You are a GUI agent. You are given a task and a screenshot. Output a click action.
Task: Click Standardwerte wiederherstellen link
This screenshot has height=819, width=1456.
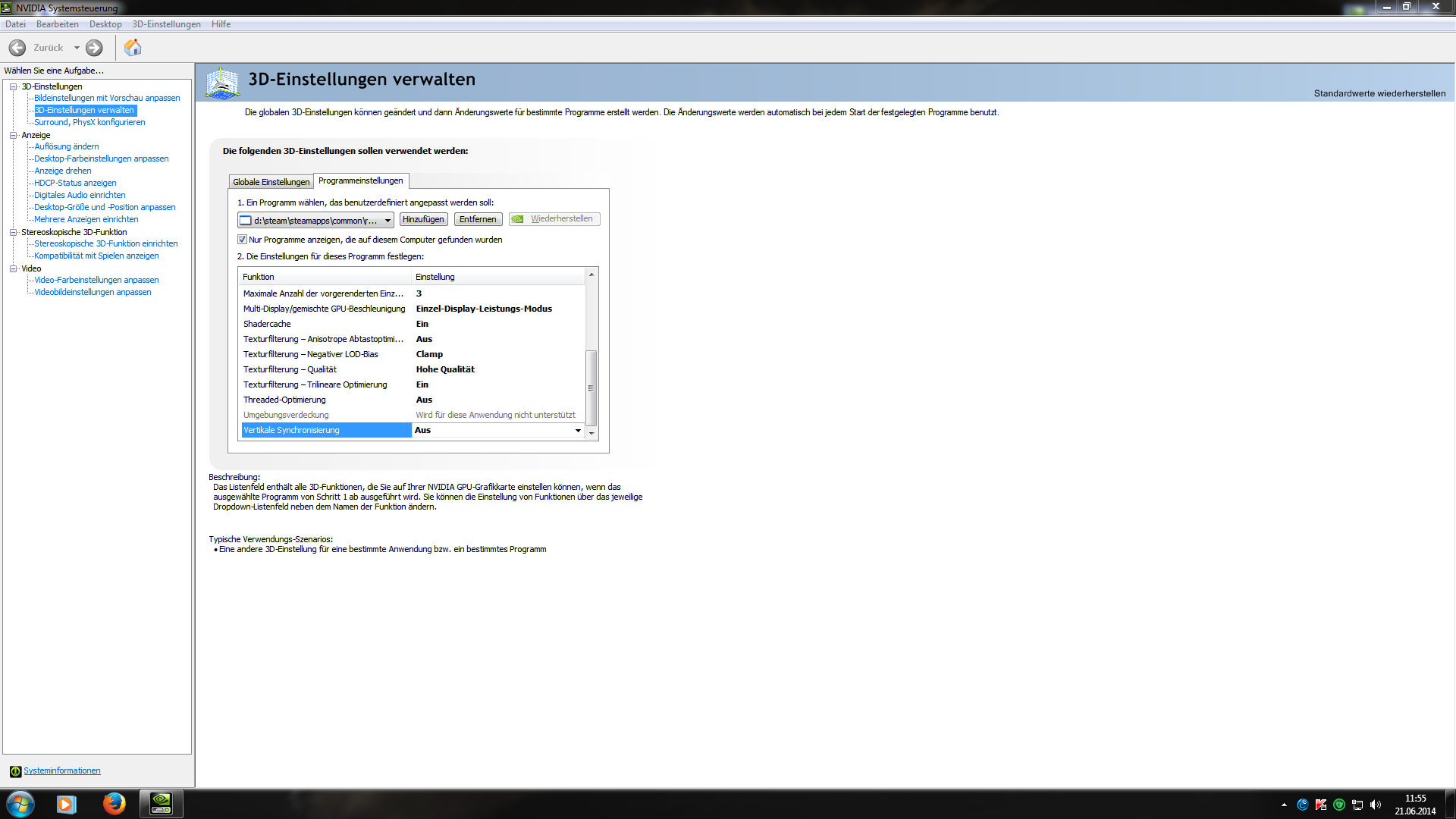point(1379,93)
